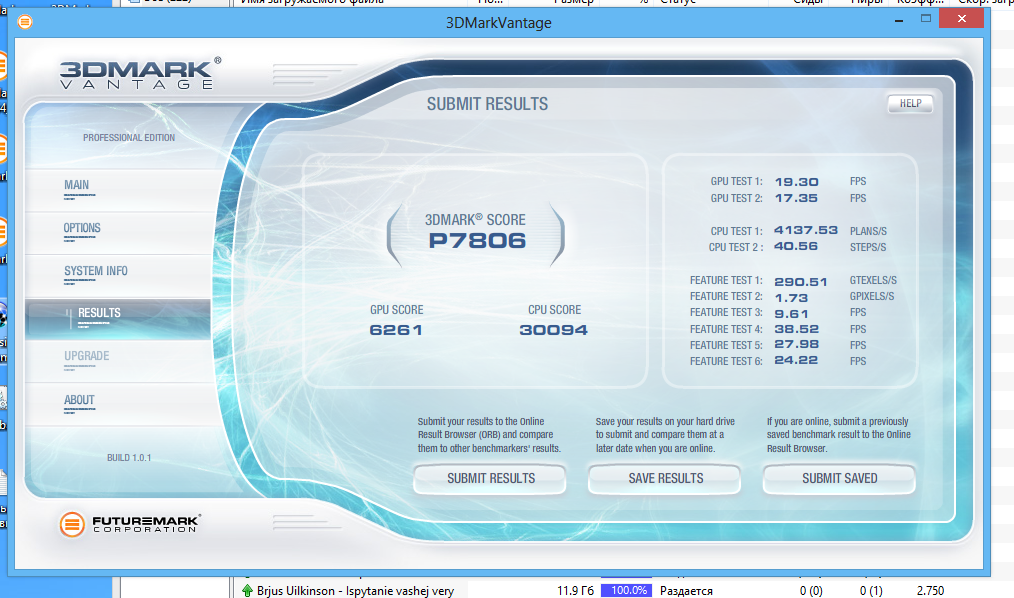The image size is (1014, 598).
Task: Click the Submit Results heading
Action: 487,104
